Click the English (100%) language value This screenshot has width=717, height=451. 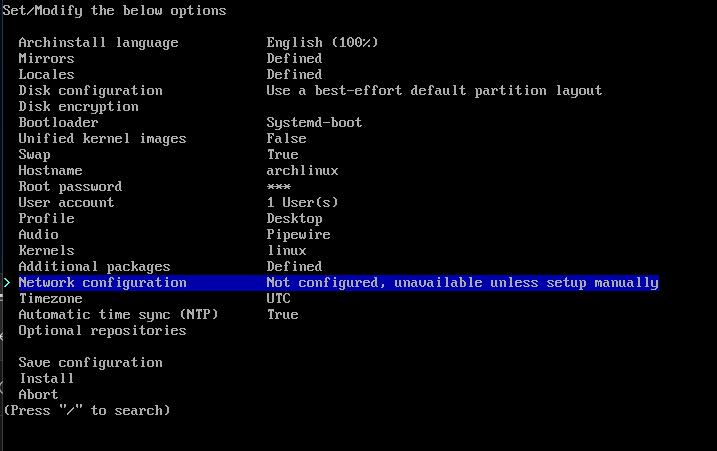click(322, 43)
